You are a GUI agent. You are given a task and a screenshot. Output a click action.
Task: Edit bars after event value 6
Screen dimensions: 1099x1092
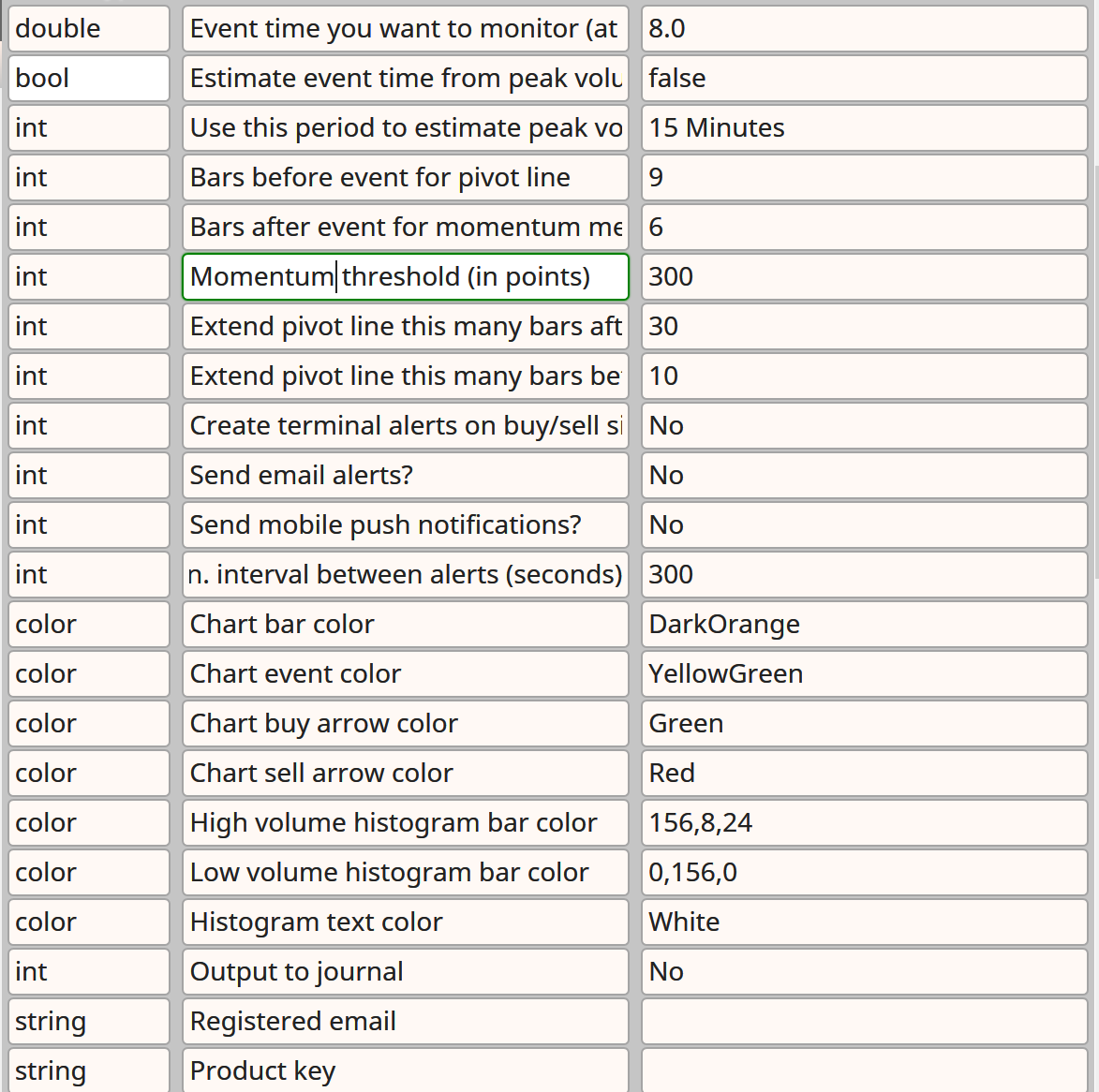[864, 228]
